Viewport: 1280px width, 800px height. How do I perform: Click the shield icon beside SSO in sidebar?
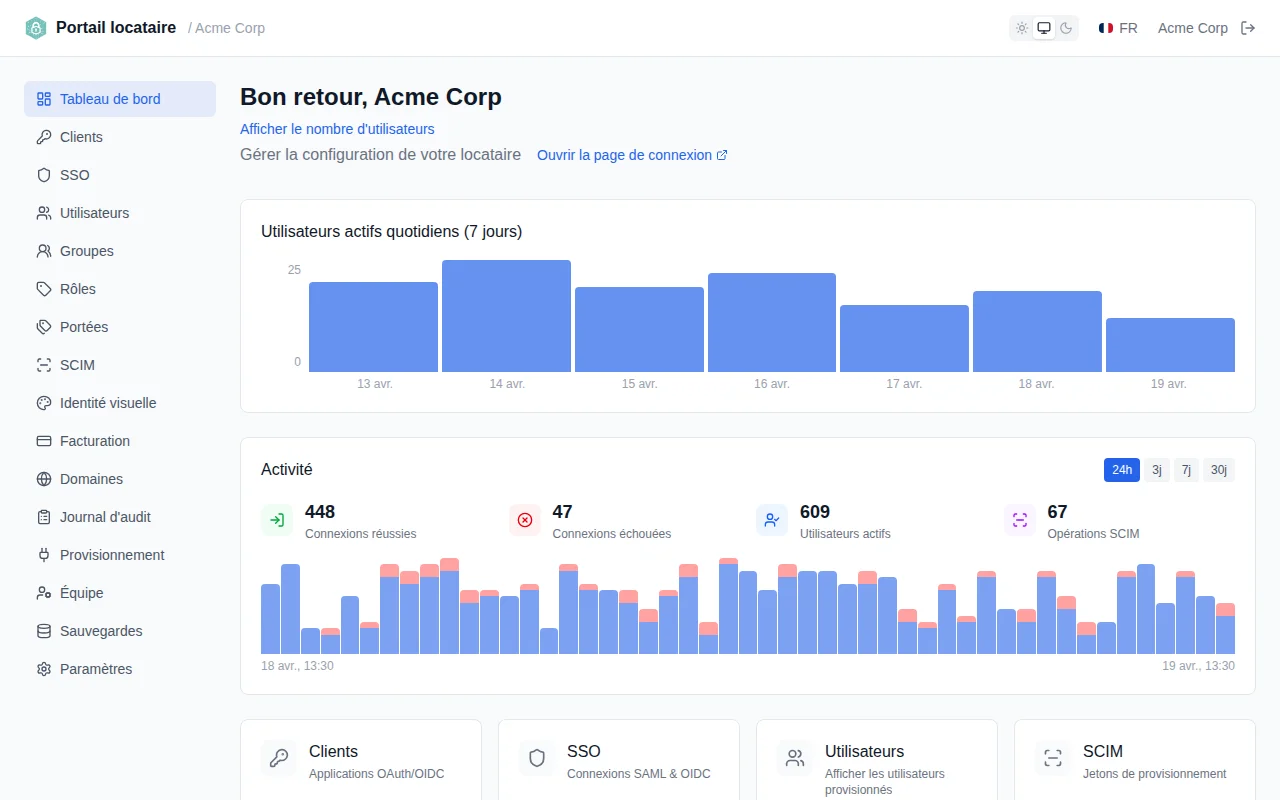point(44,175)
